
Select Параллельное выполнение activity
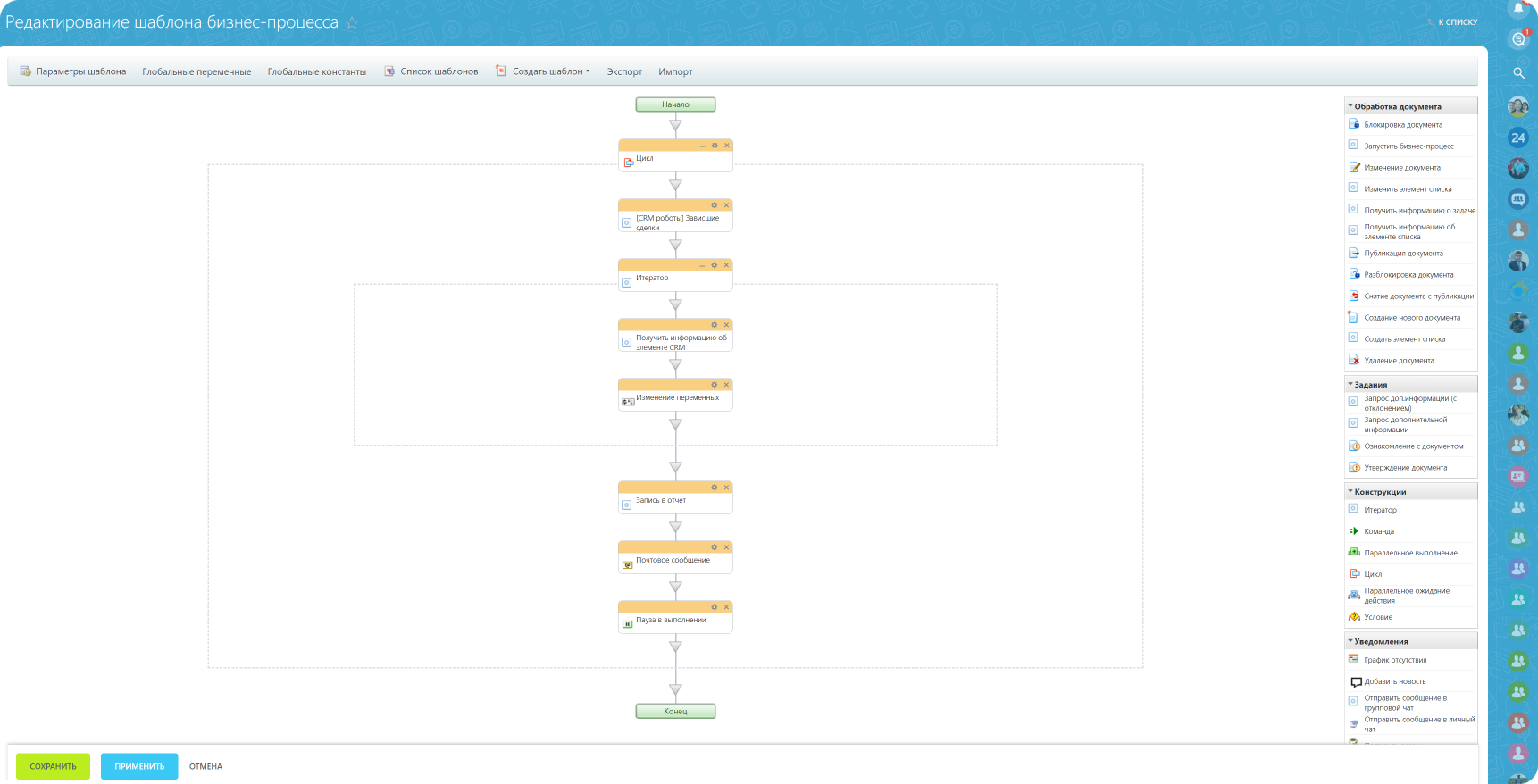(x=1410, y=553)
